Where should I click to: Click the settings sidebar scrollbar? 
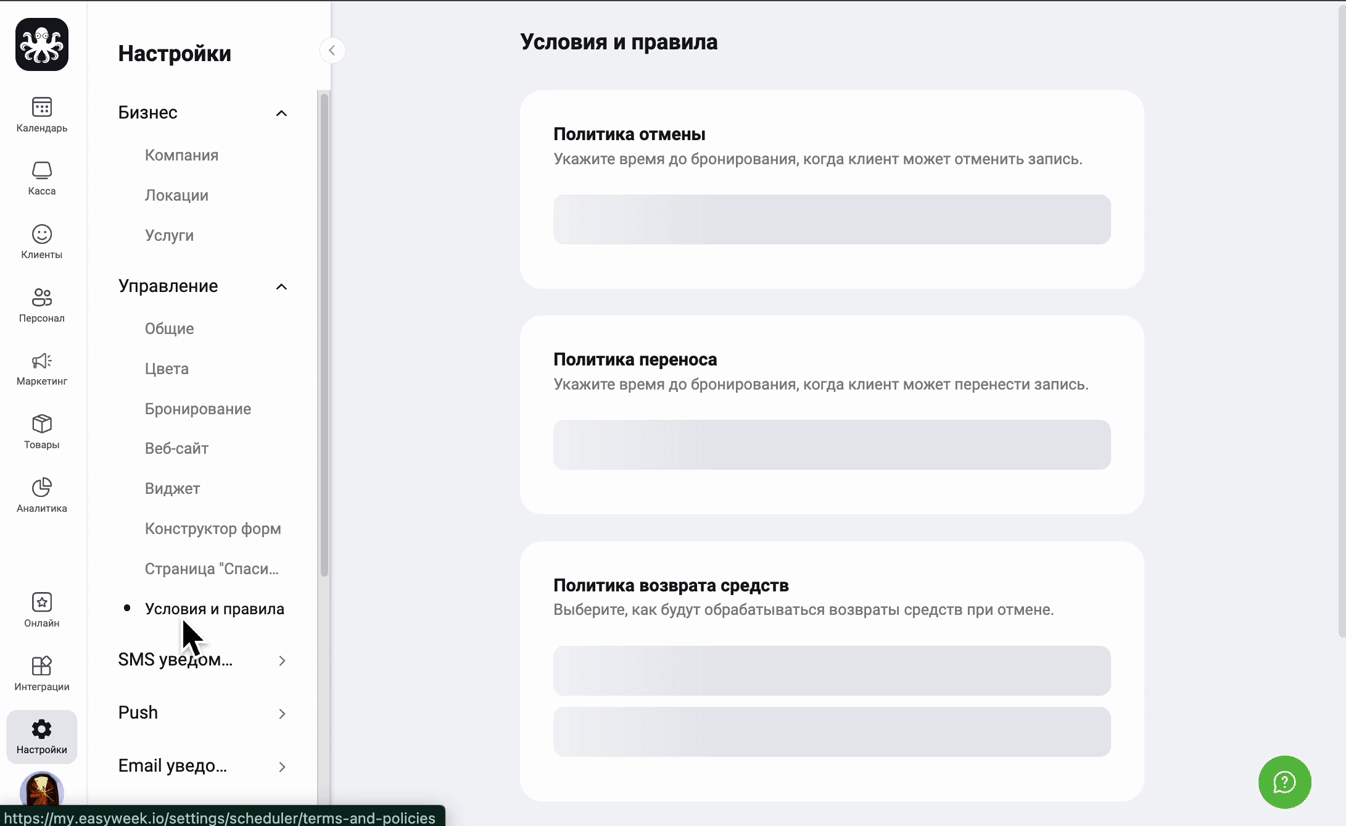coord(324,335)
